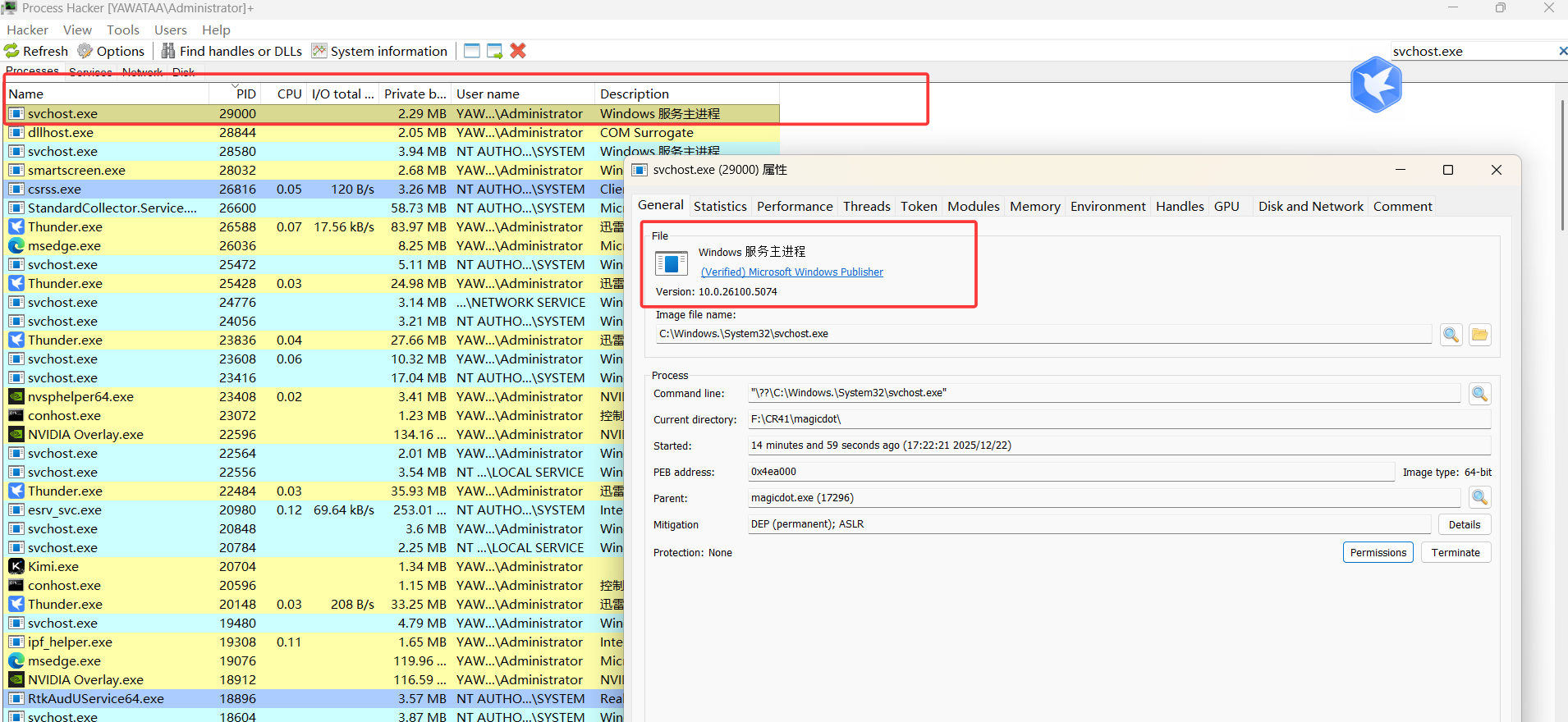Viewport: 1568px width, 722px height.
Task: Clear the svchost.exe search filter
Action: 1562,51
